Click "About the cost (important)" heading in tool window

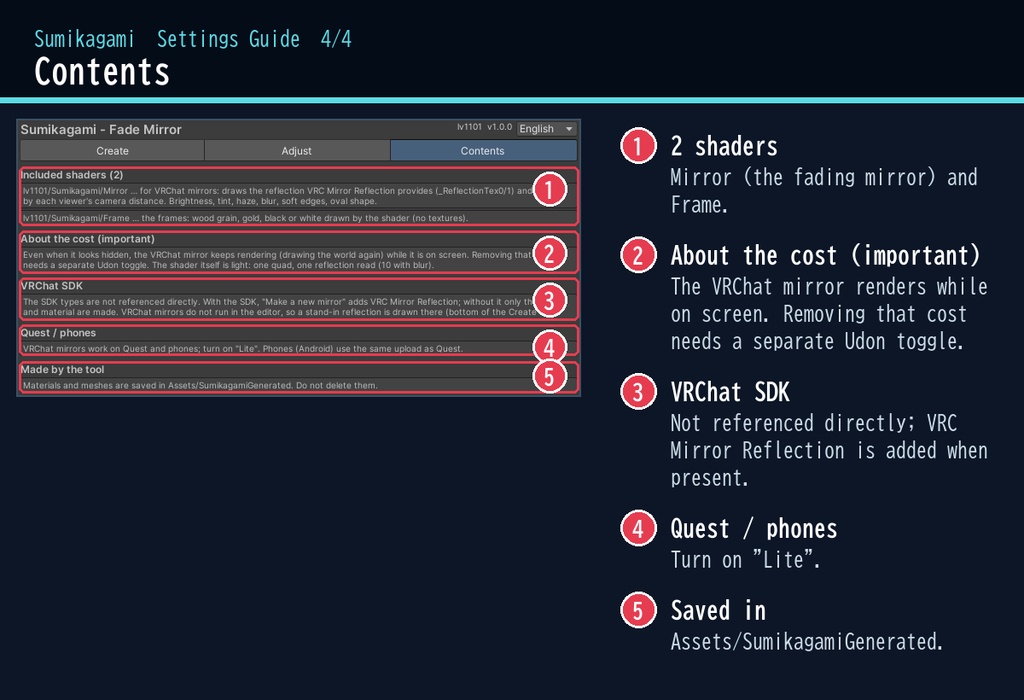click(88, 239)
